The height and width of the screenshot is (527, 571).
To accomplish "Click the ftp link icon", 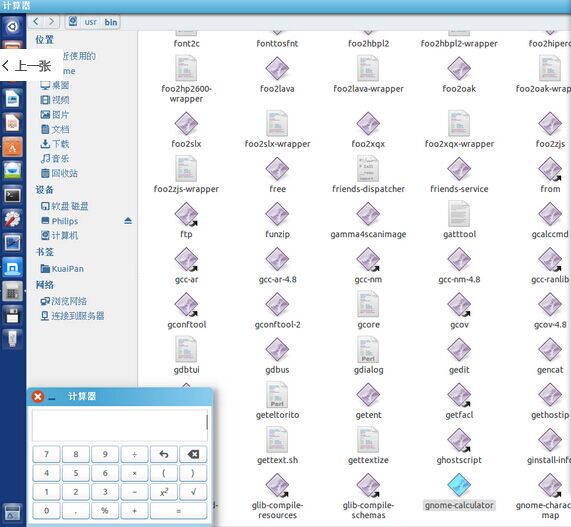I will click(186, 214).
